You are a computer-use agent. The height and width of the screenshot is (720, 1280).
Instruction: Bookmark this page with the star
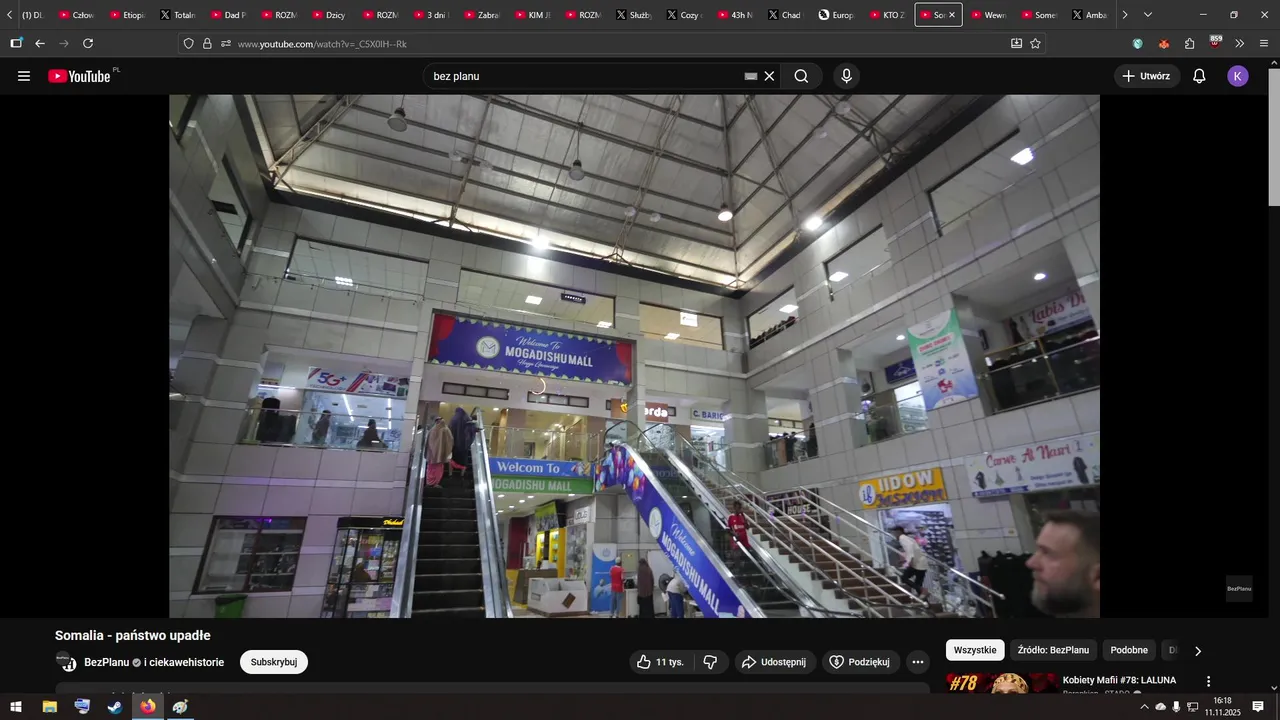1035,44
